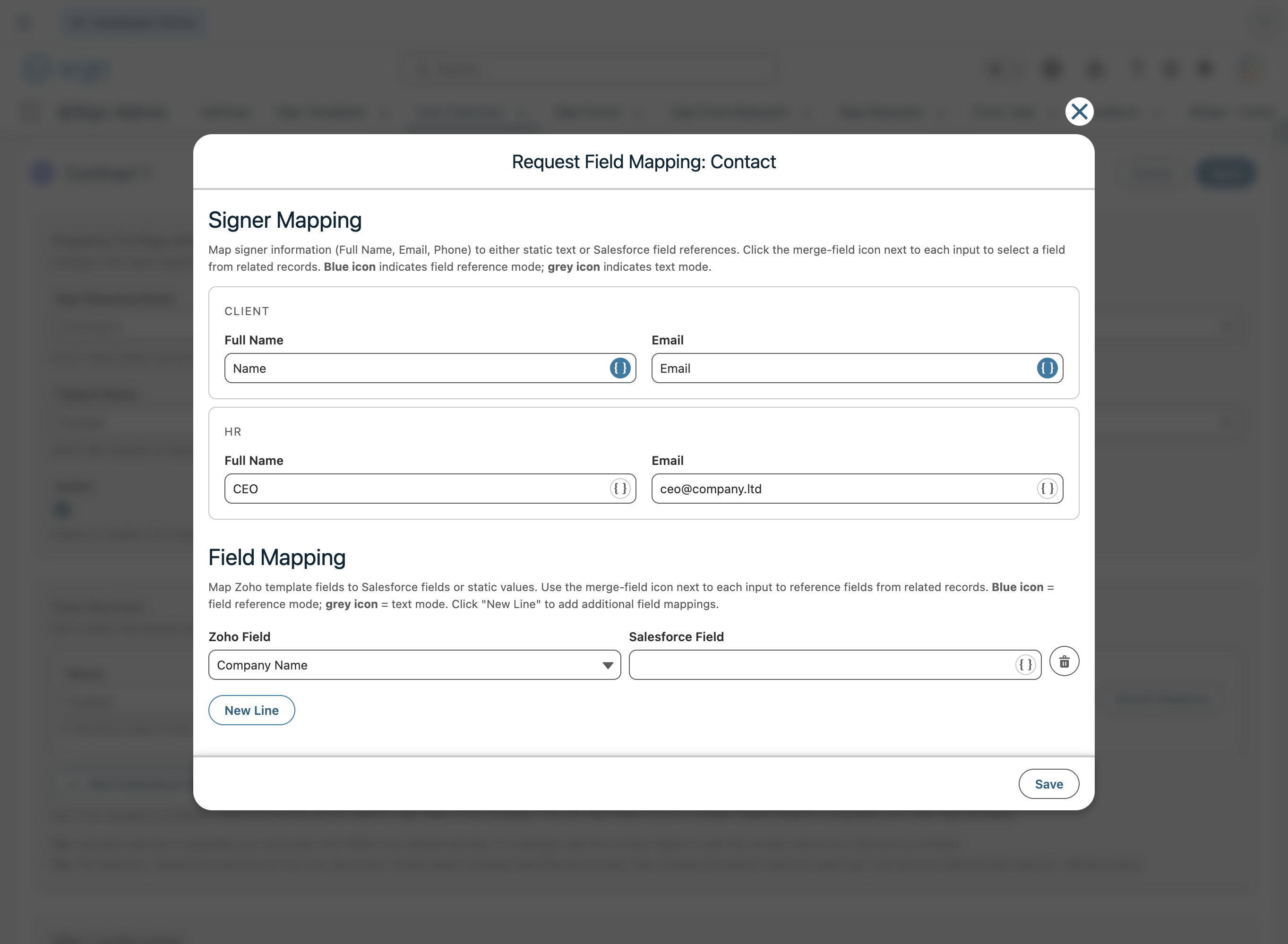Click the blurred global search bar behind dialog
This screenshot has width=1288, height=944.
click(x=589, y=70)
